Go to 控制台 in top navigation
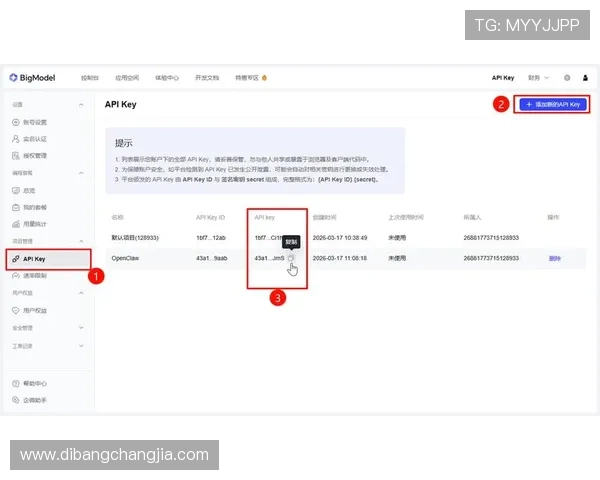The height and width of the screenshot is (480, 600). (90, 78)
